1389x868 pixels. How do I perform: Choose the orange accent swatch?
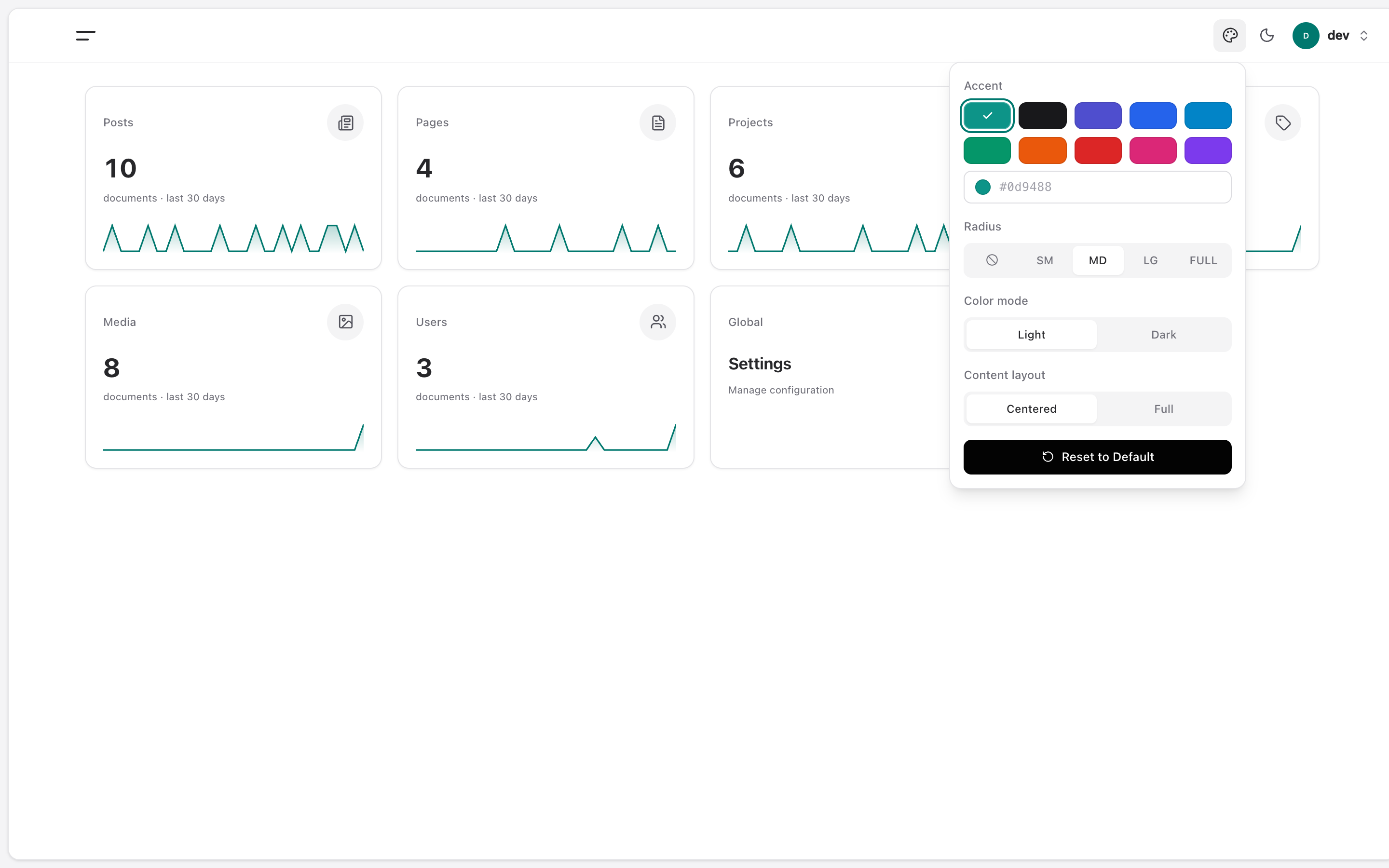click(x=1042, y=150)
